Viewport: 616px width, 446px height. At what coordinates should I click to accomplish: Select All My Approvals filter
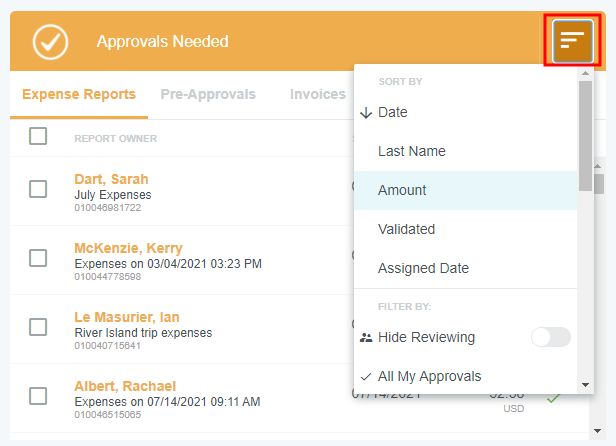[x=429, y=376]
